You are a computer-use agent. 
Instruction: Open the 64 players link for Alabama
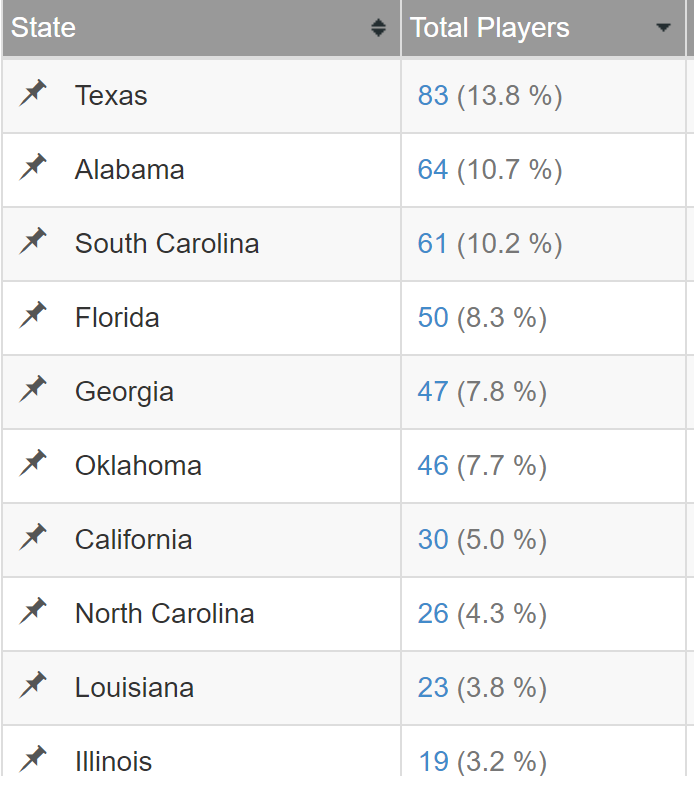[x=433, y=169]
